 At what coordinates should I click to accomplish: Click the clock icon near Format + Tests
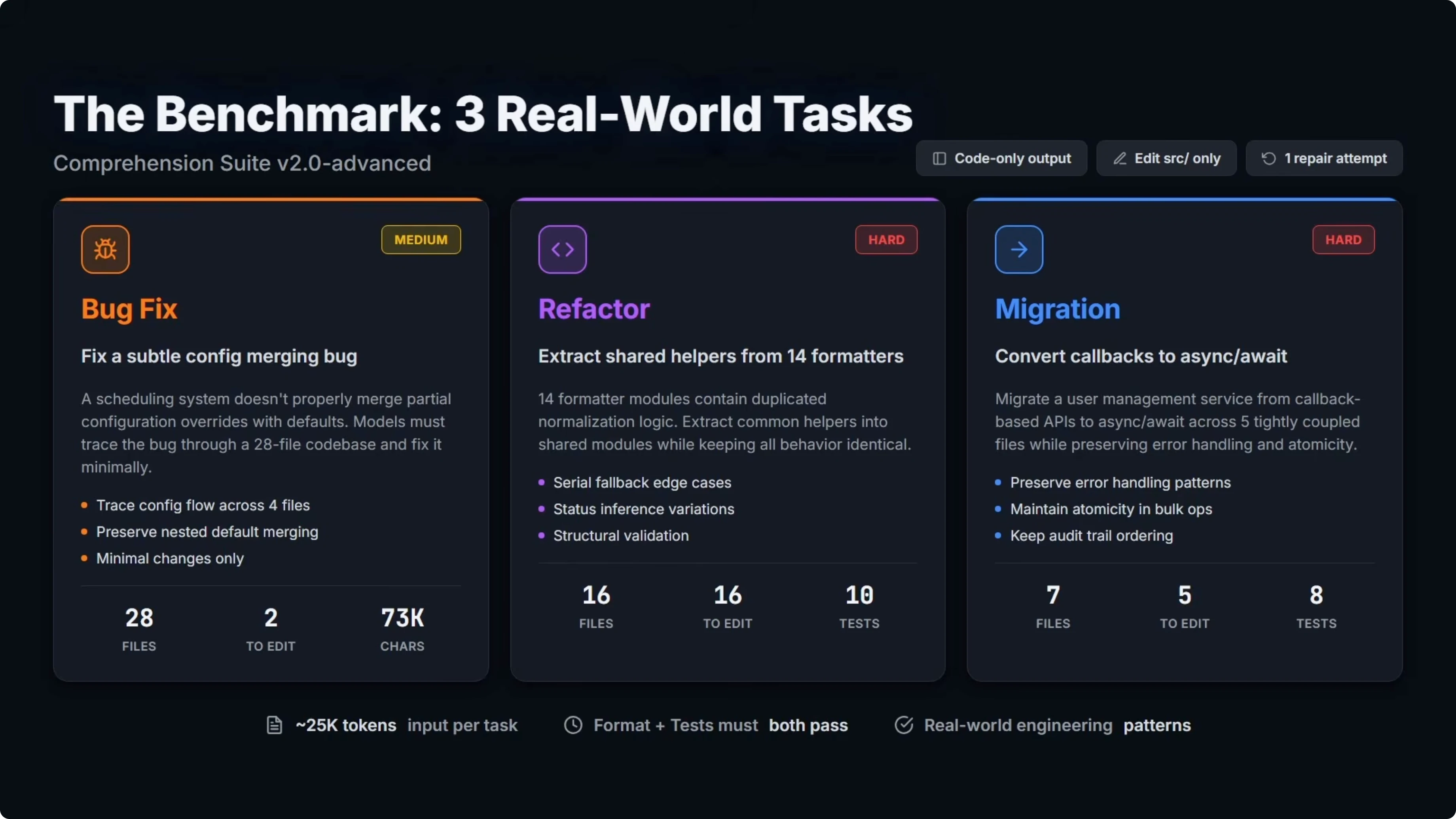pyautogui.click(x=573, y=724)
